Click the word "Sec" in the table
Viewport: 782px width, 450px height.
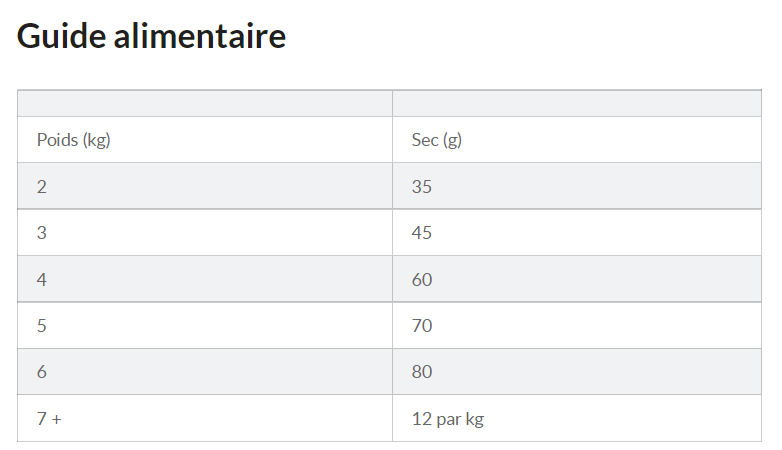(x=424, y=140)
